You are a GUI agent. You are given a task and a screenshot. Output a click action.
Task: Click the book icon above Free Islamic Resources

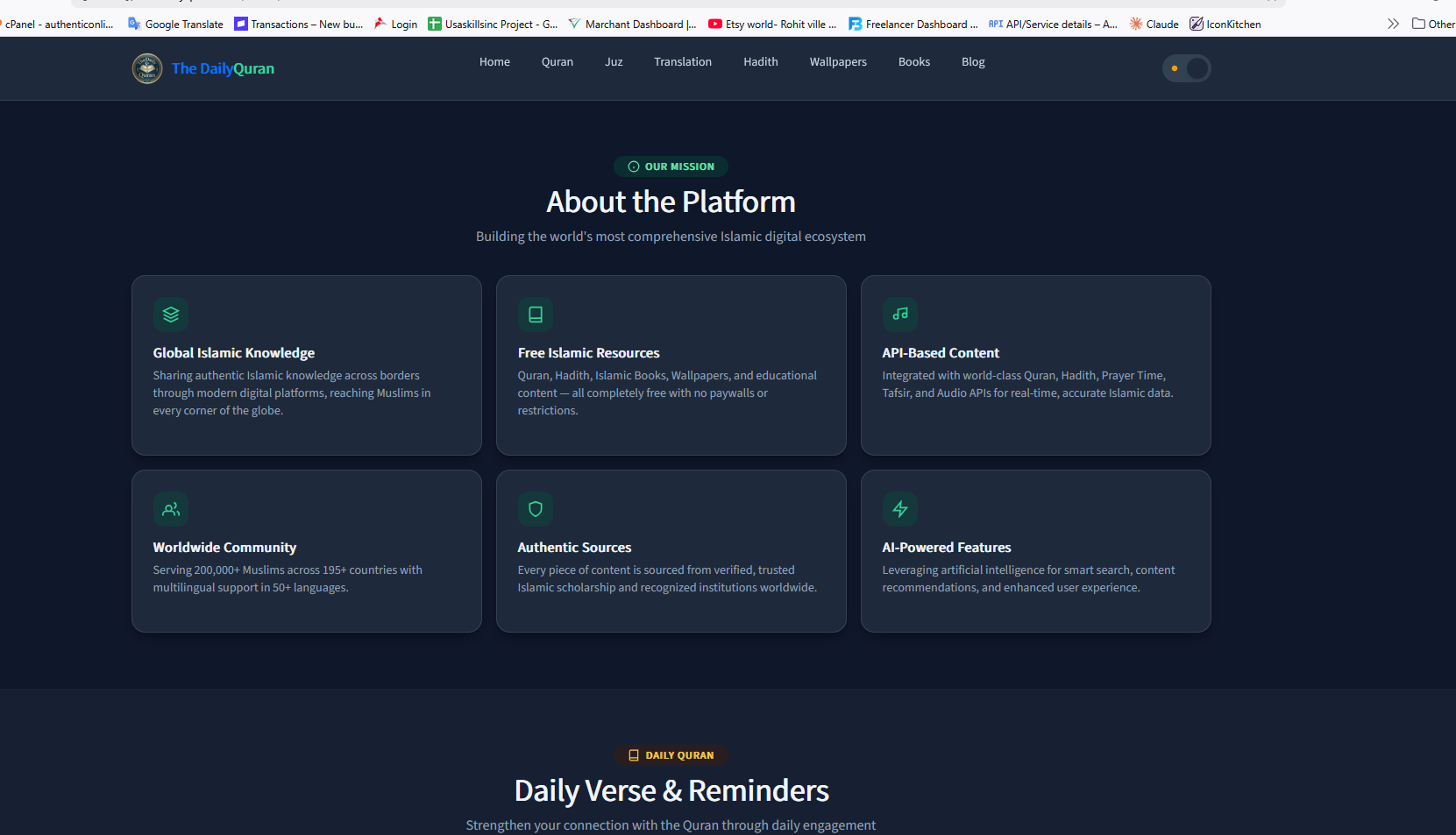click(x=536, y=315)
